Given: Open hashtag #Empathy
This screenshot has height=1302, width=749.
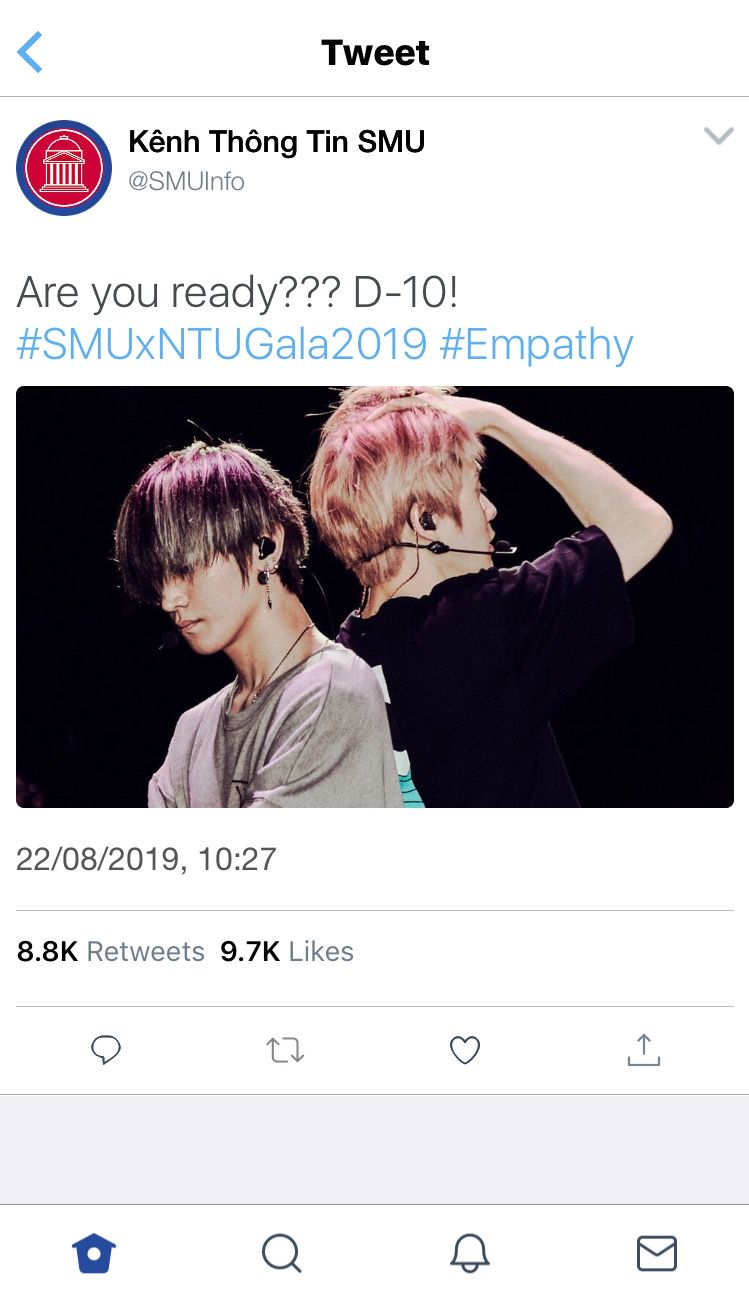Looking at the screenshot, I should [536, 346].
